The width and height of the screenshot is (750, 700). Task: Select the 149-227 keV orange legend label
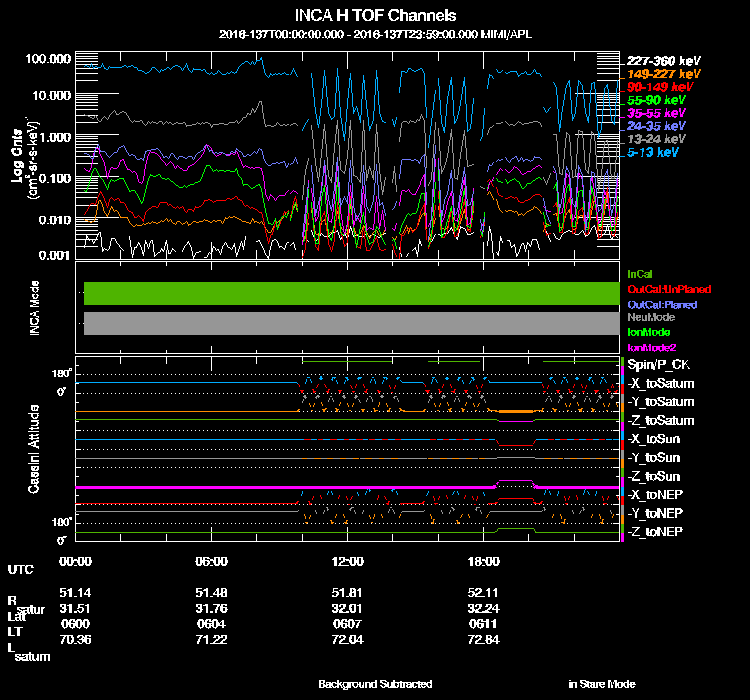click(x=656, y=74)
